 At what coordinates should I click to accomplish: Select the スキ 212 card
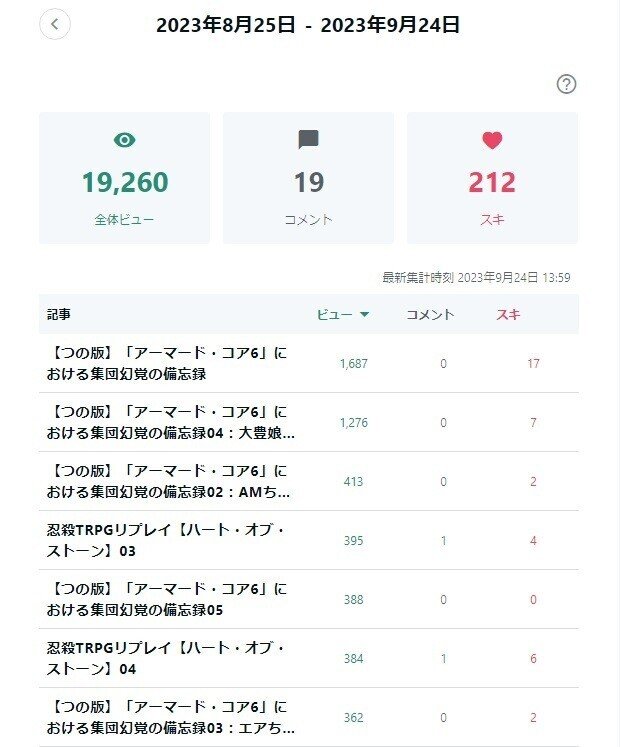point(492,178)
